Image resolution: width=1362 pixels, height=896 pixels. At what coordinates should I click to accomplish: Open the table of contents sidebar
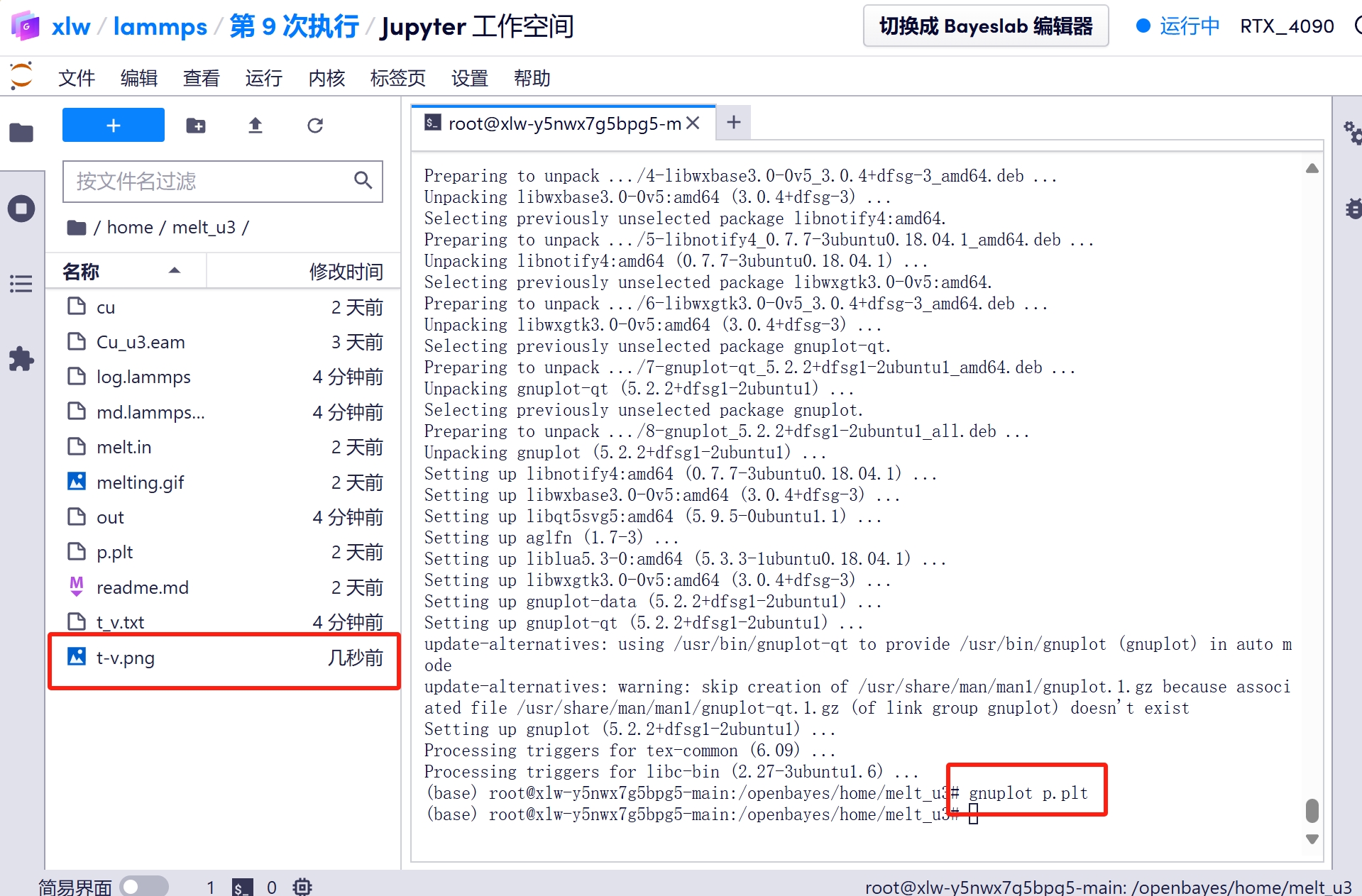click(21, 284)
